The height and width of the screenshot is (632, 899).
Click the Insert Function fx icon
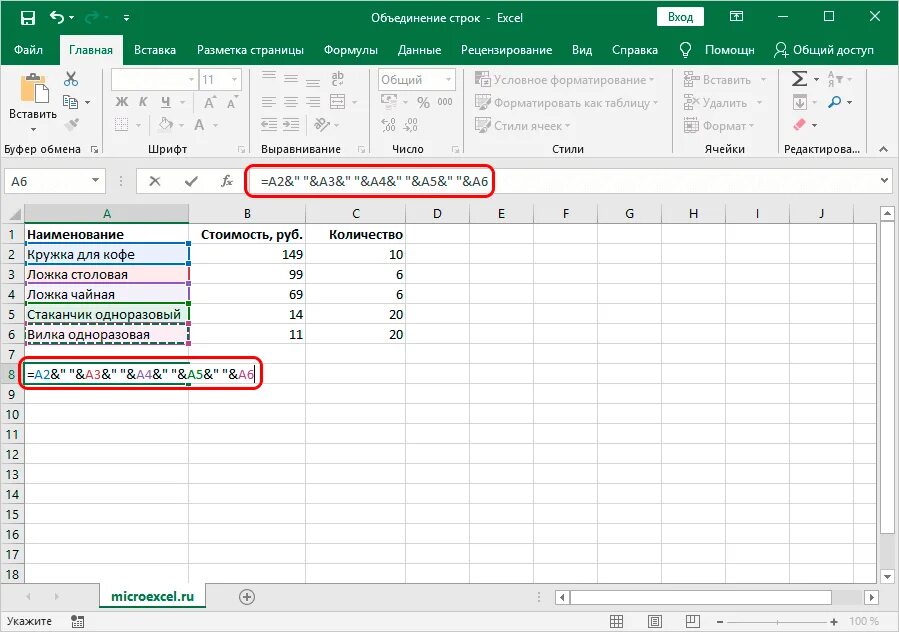click(x=227, y=181)
